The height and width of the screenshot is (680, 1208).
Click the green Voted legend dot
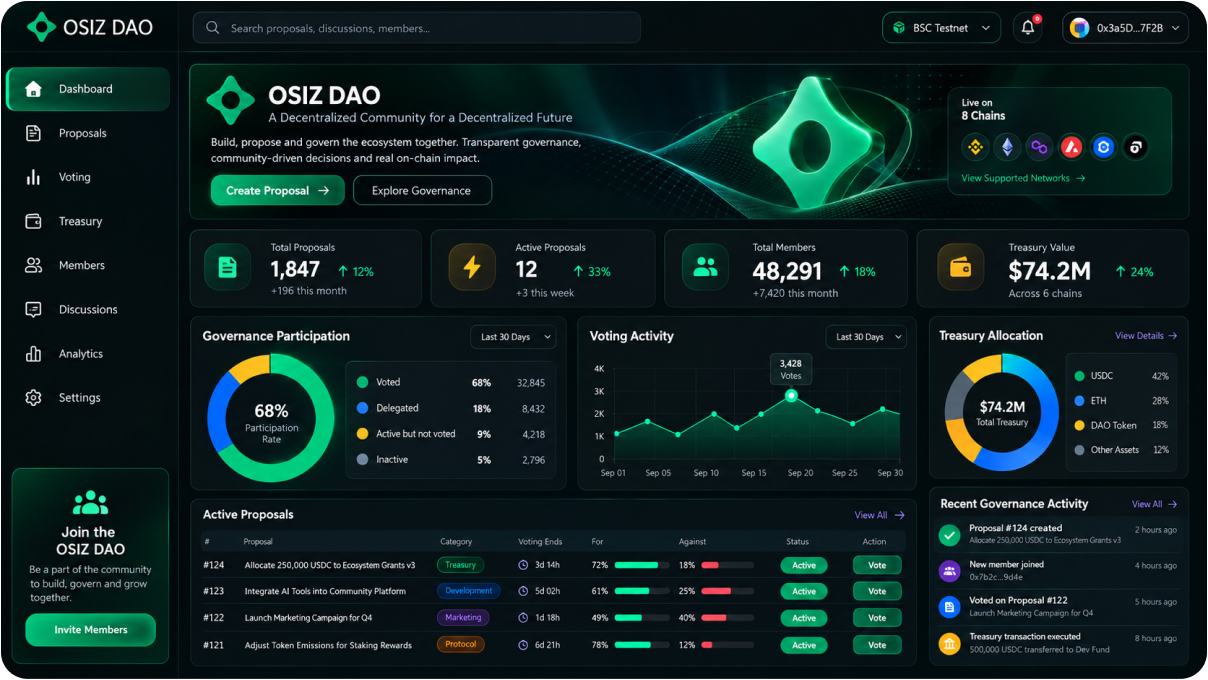(x=362, y=382)
